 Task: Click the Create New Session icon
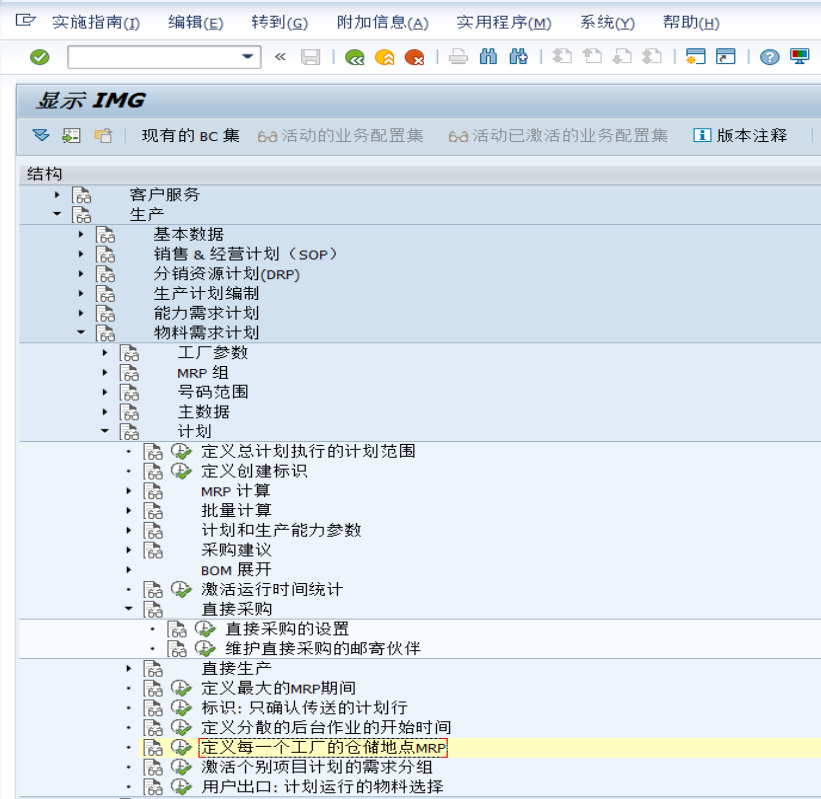pos(695,57)
